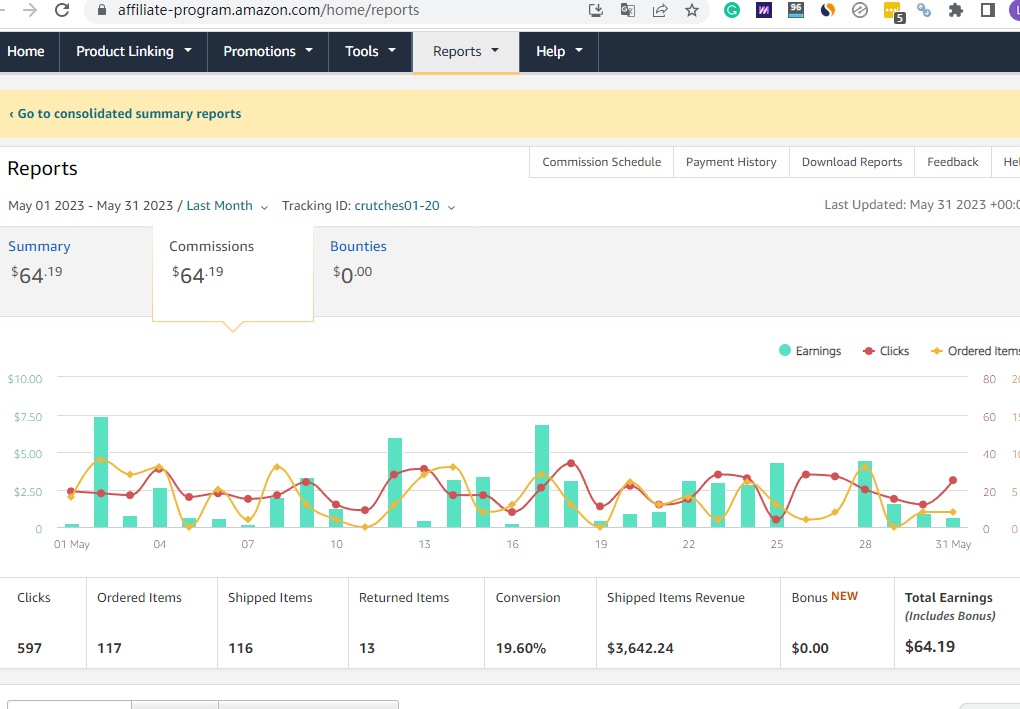The height and width of the screenshot is (709, 1020).
Task: Open the yellow extension with badge 5
Action: pos(893,11)
